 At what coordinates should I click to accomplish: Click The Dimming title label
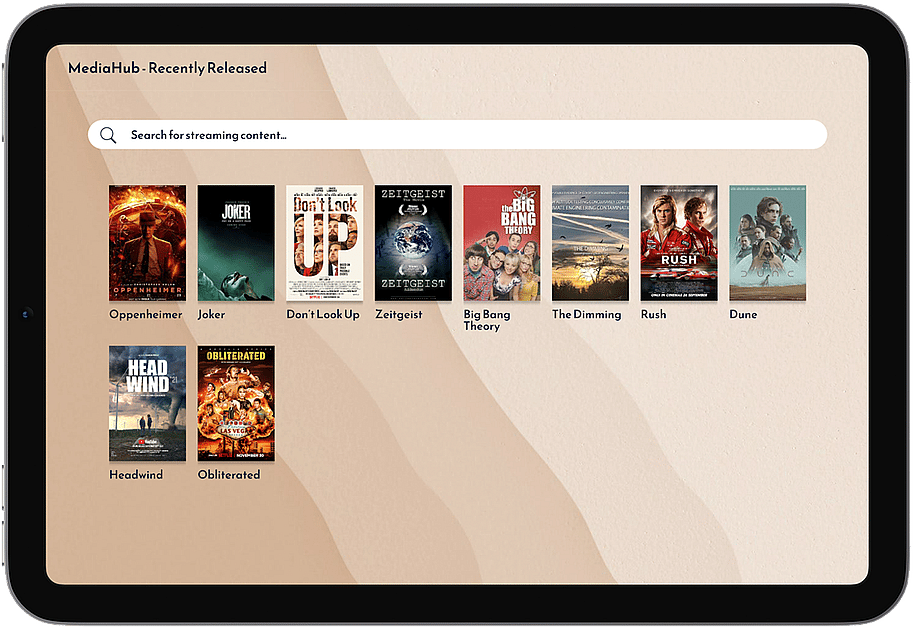(x=586, y=314)
